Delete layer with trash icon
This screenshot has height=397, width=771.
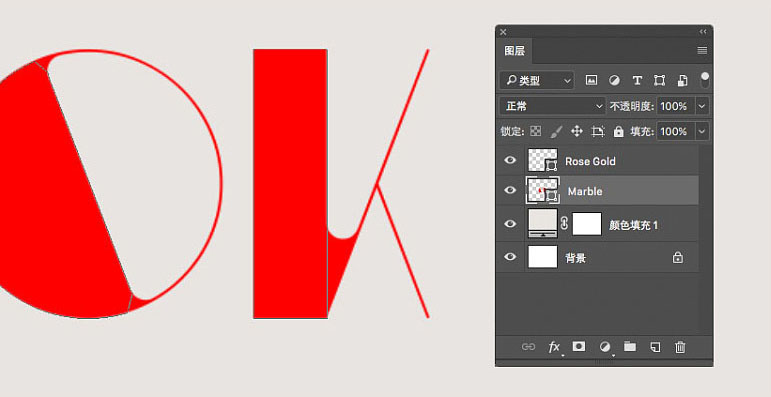tap(680, 347)
